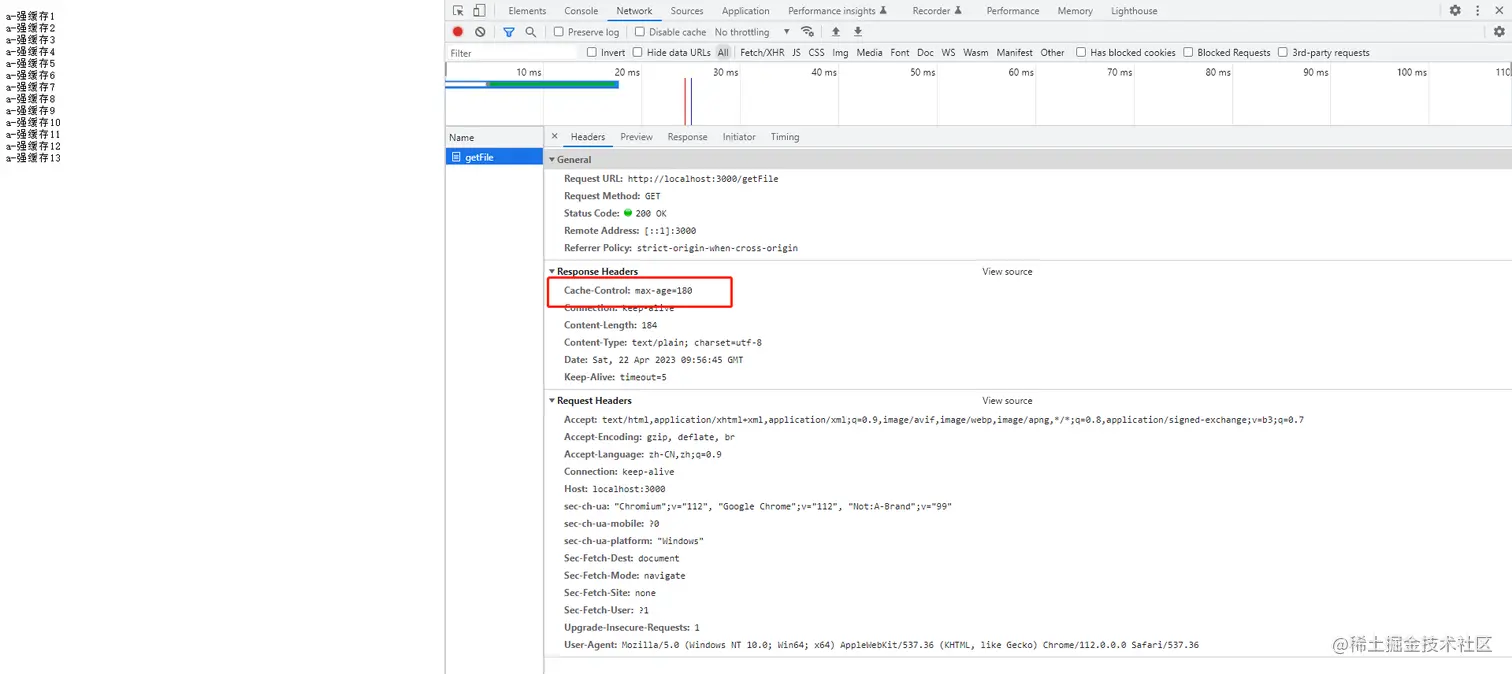Open DevTools settings gear in top bar
Screen dimensions: 1512x674
coord(1455,11)
